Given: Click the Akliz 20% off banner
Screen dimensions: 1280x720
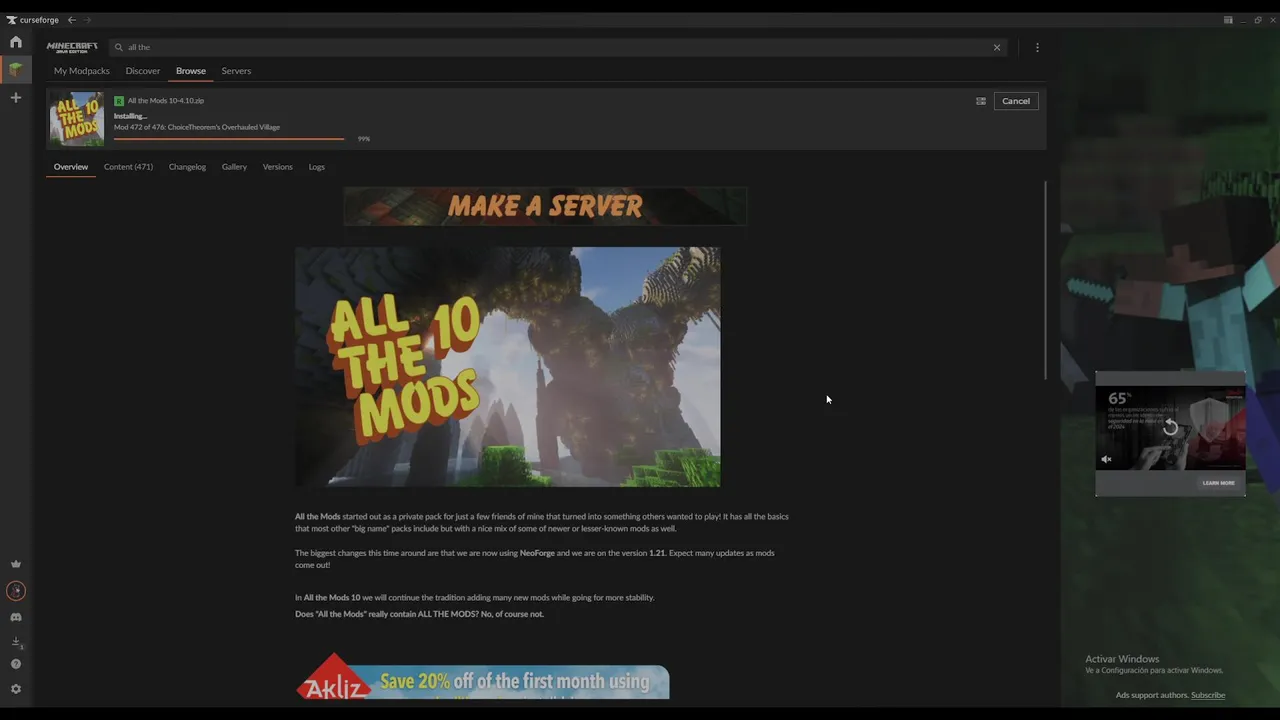Looking at the screenshot, I should coord(482,677).
